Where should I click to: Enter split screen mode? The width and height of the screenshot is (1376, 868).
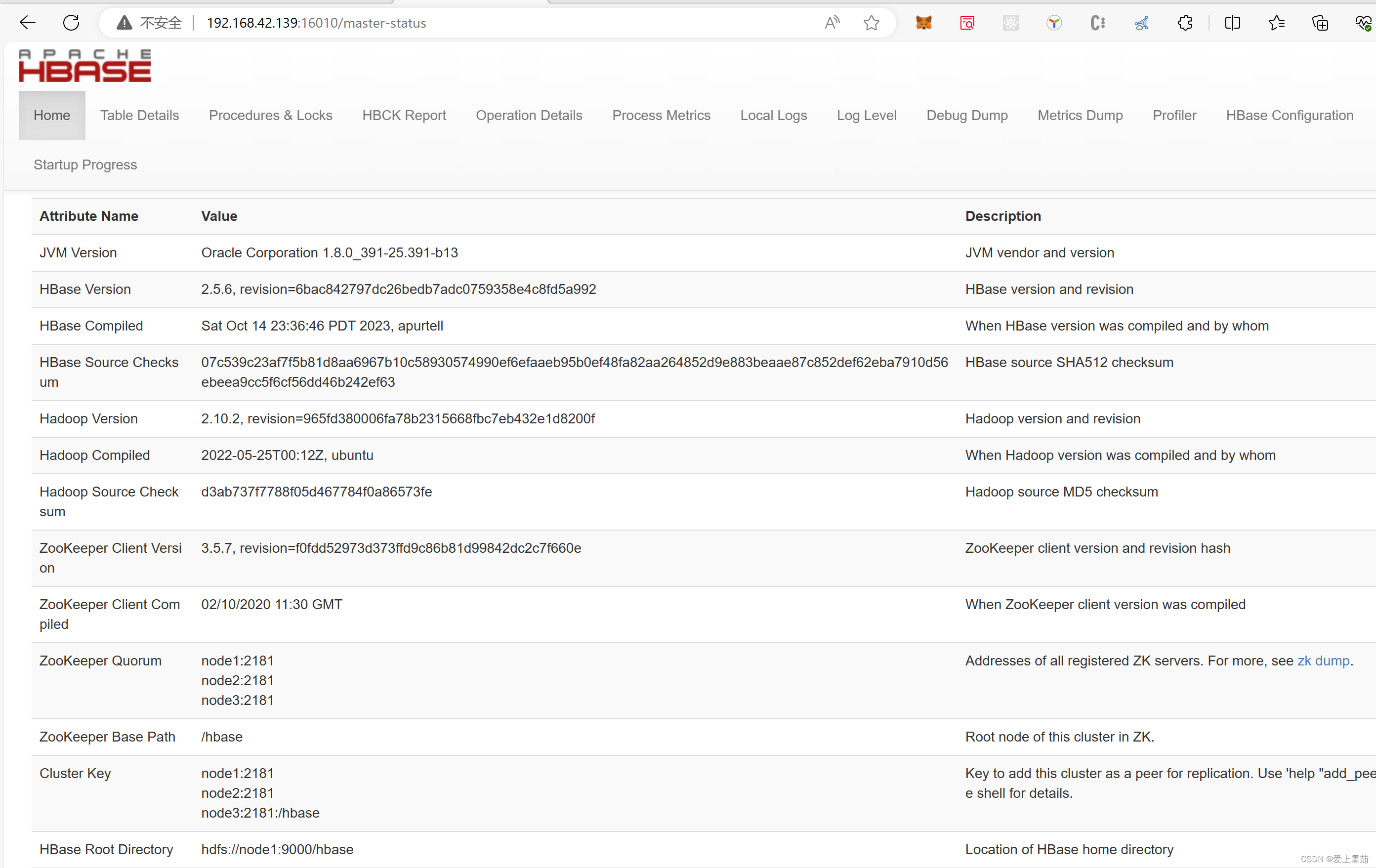click(x=1233, y=23)
